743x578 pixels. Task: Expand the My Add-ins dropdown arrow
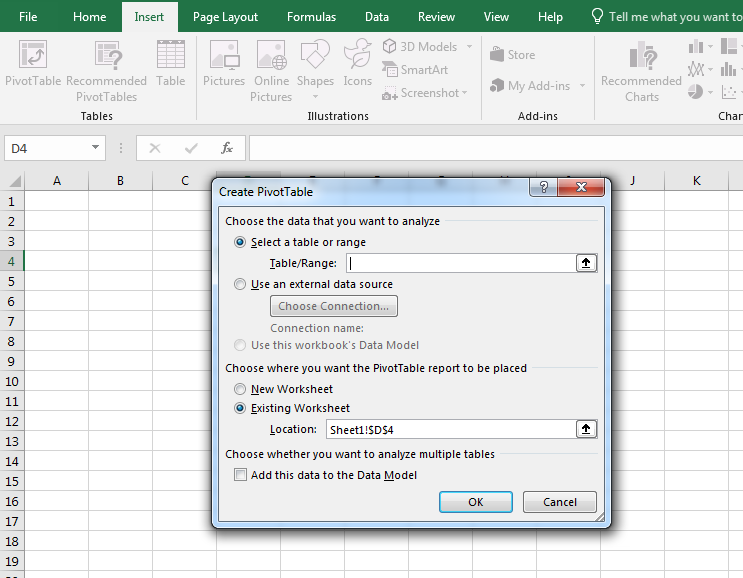582,86
